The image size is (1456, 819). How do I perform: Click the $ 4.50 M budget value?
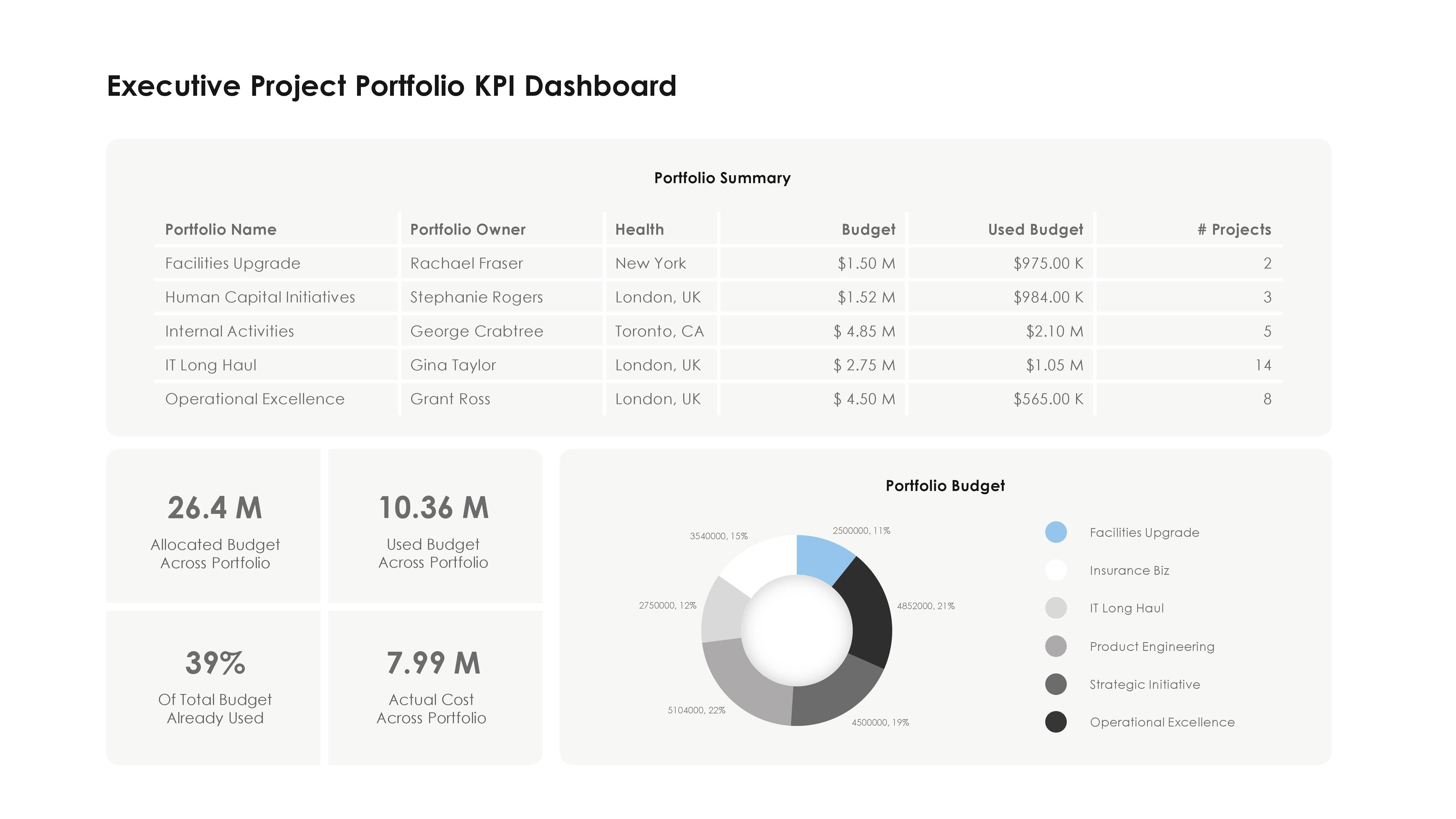tap(864, 399)
